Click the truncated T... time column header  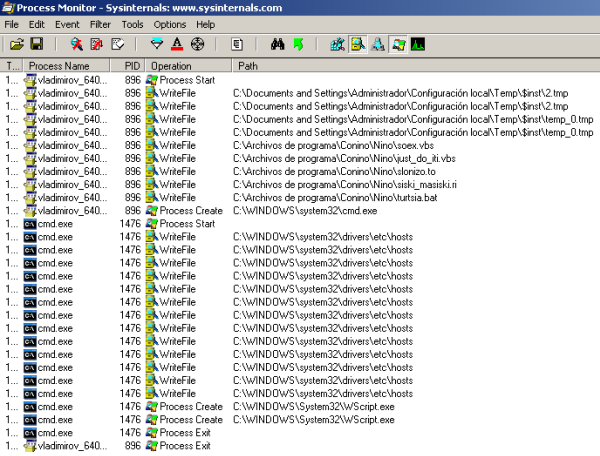coord(12,66)
